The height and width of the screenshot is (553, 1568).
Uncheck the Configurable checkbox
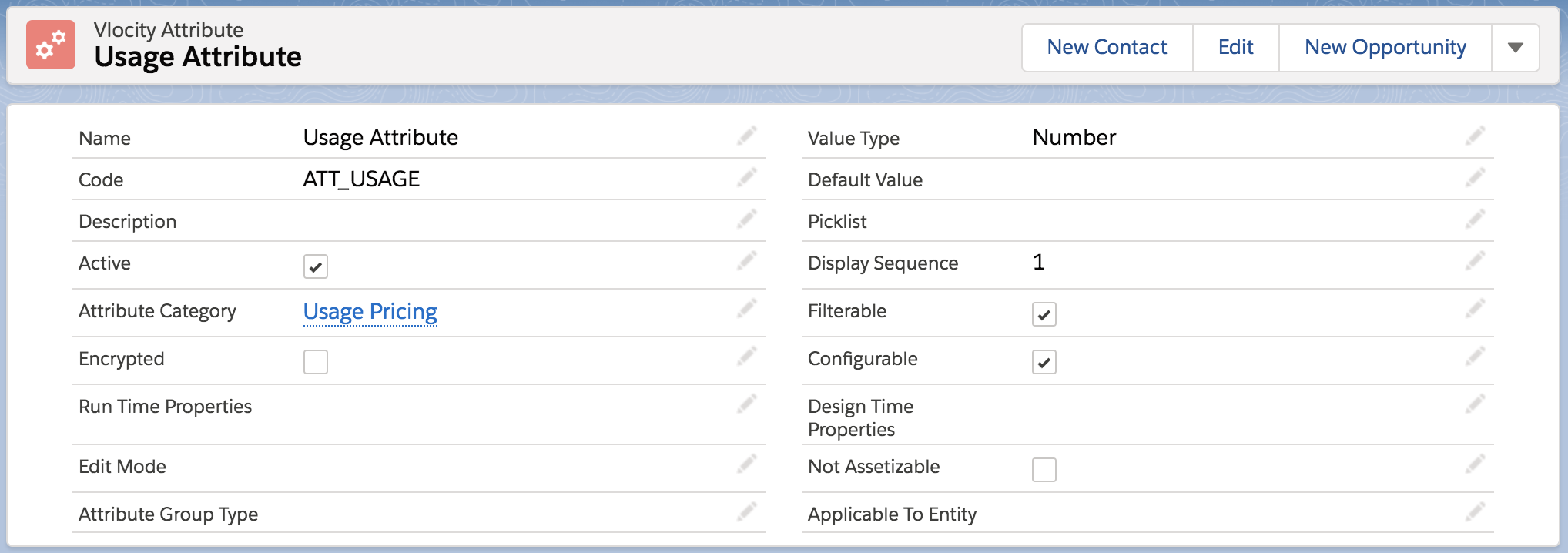(1044, 362)
